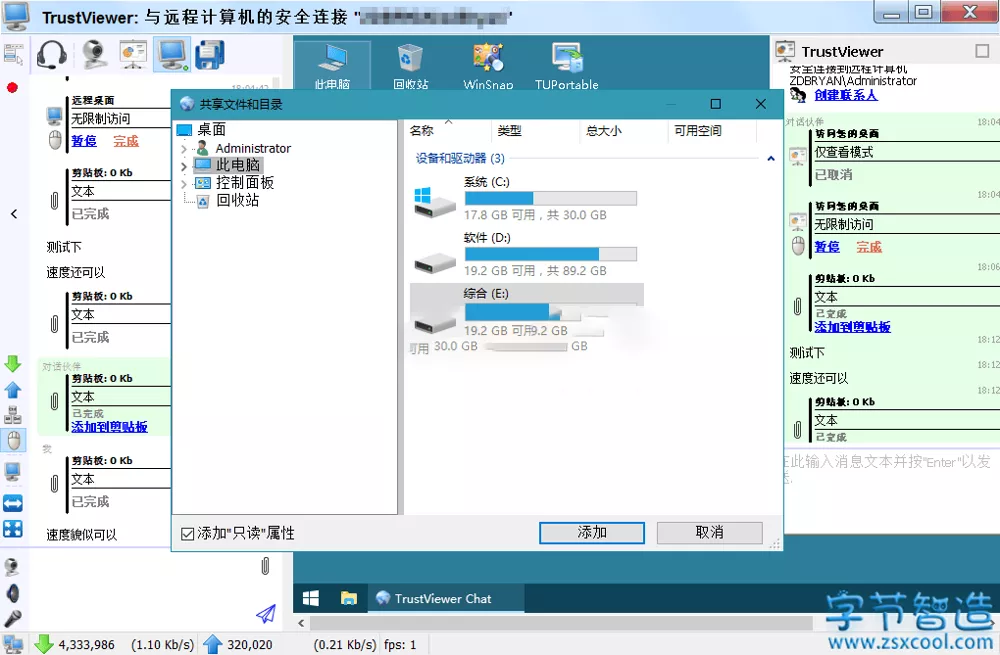Image resolution: width=1000 pixels, height=655 pixels.
Task: Click the paperclip attach icon by message box
Action: click(265, 566)
